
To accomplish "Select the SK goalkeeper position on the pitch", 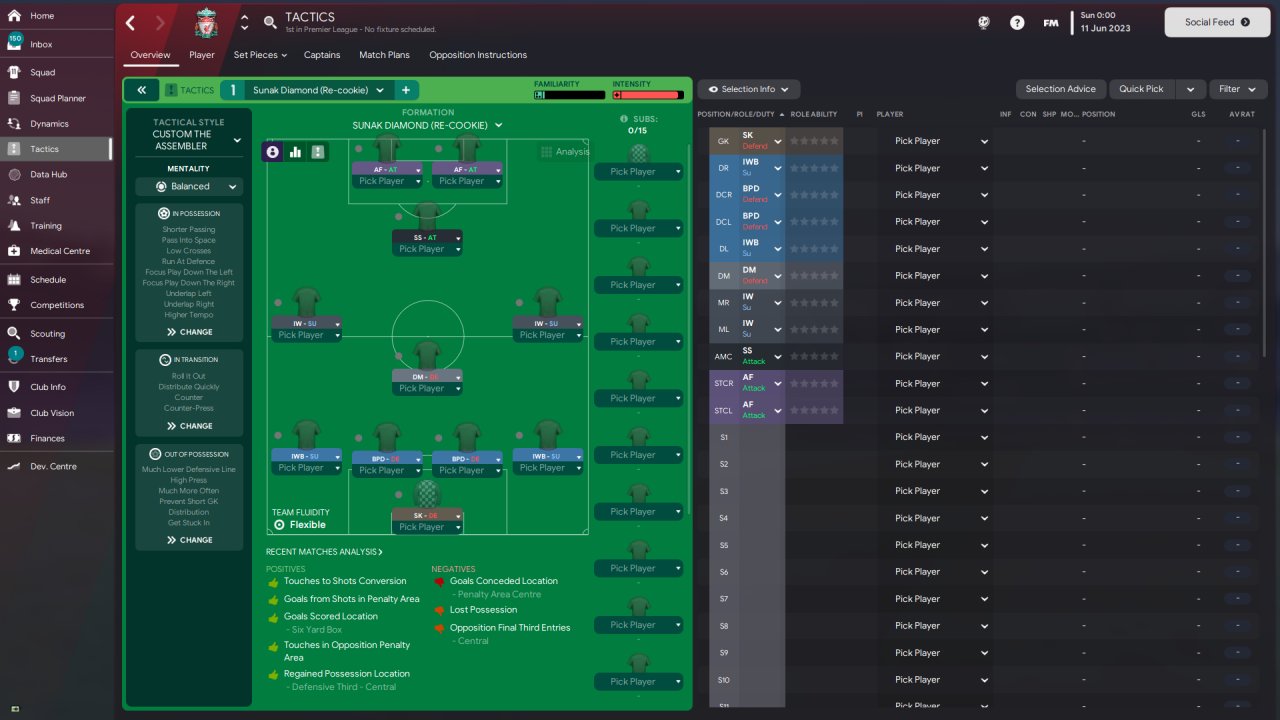I will pos(427,506).
